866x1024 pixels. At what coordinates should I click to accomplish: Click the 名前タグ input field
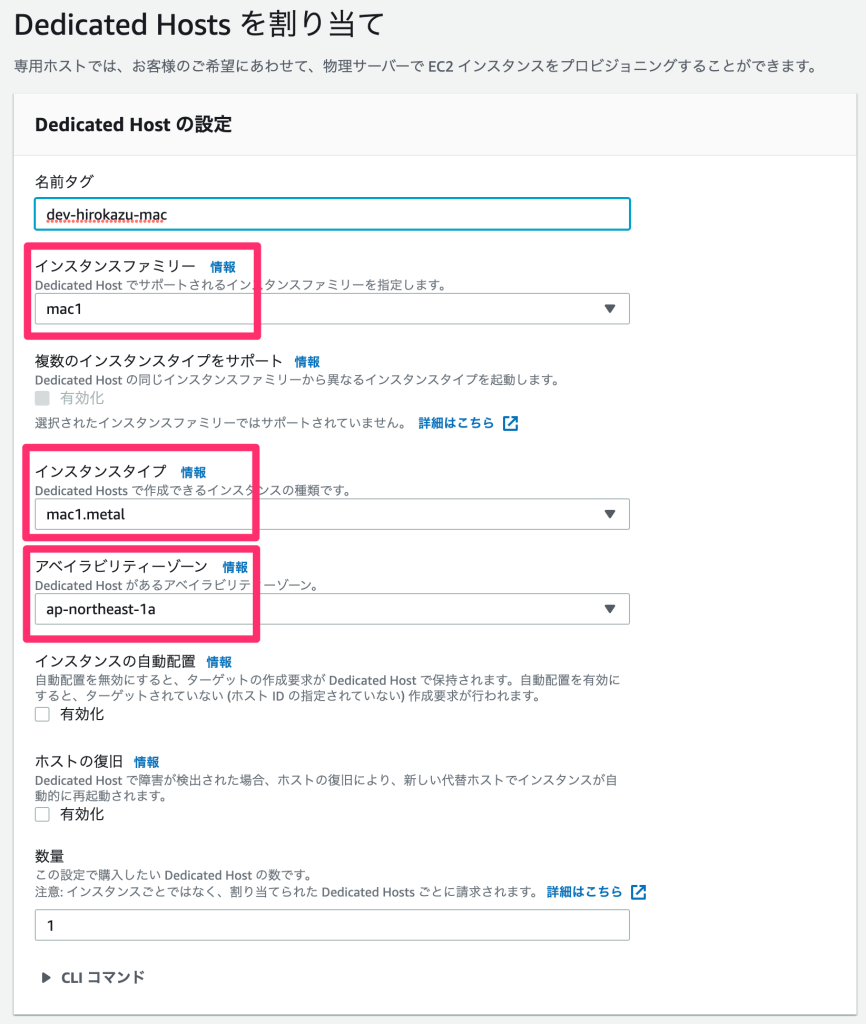click(x=332, y=214)
